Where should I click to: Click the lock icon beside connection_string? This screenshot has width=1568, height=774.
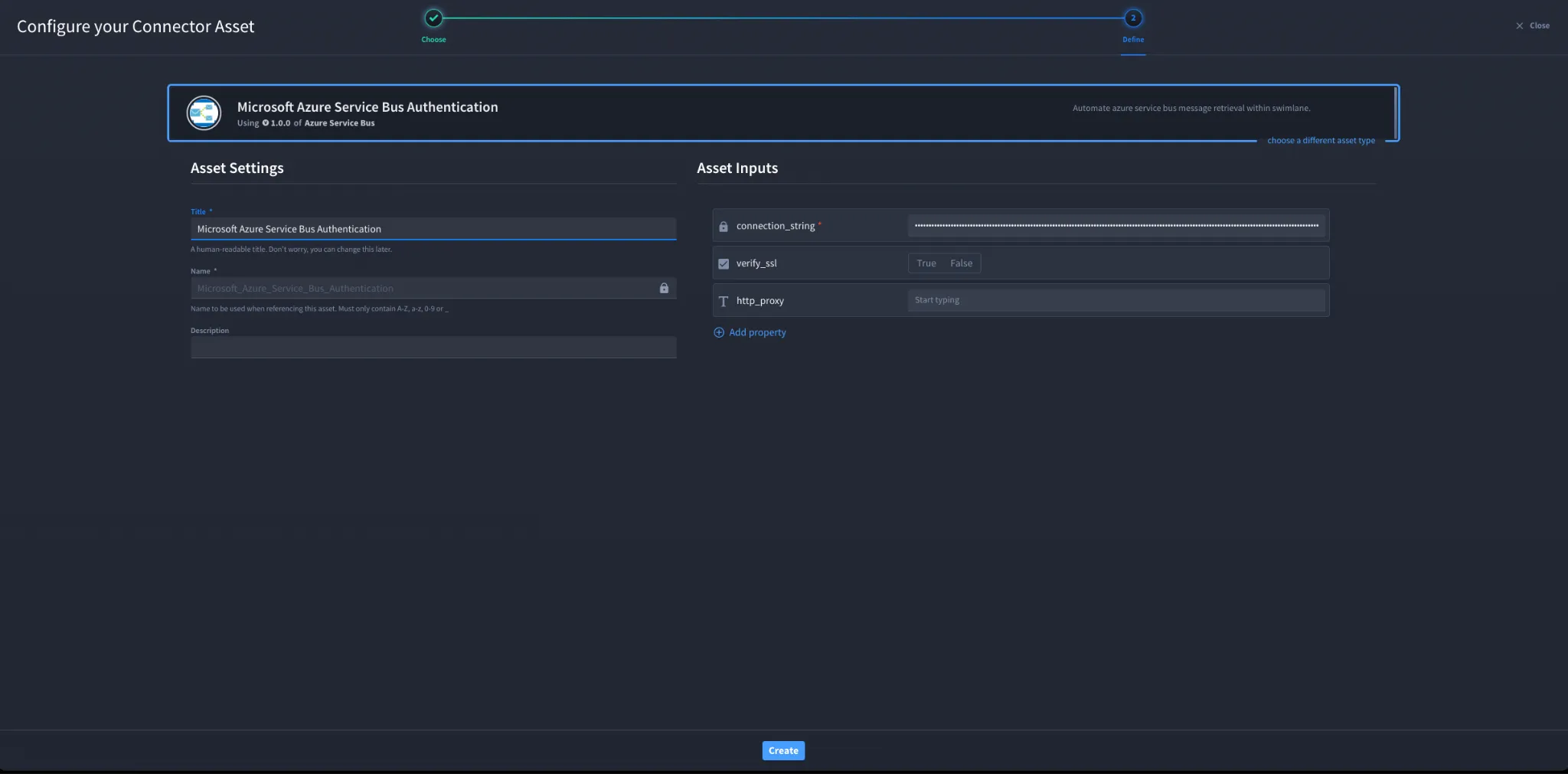point(723,227)
